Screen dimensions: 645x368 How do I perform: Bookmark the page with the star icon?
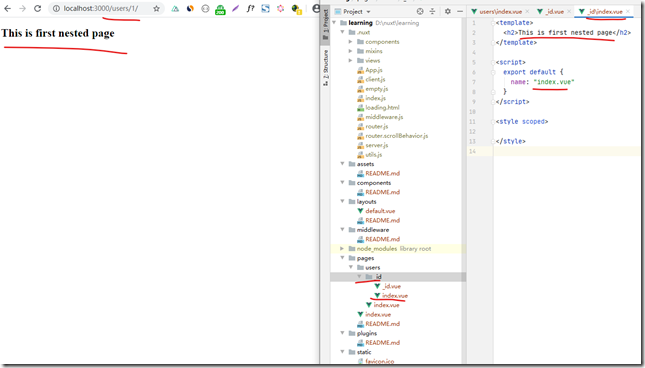point(156,9)
